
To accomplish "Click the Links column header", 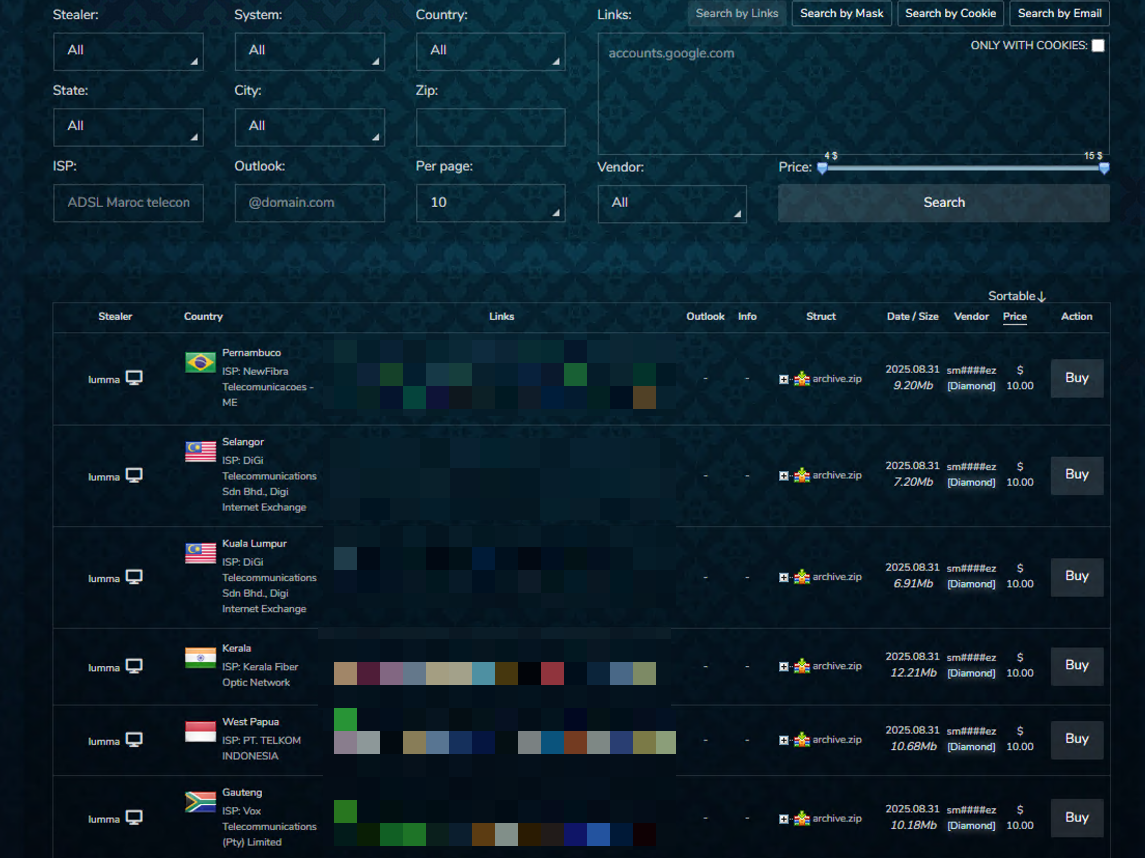I will click(x=502, y=316).
